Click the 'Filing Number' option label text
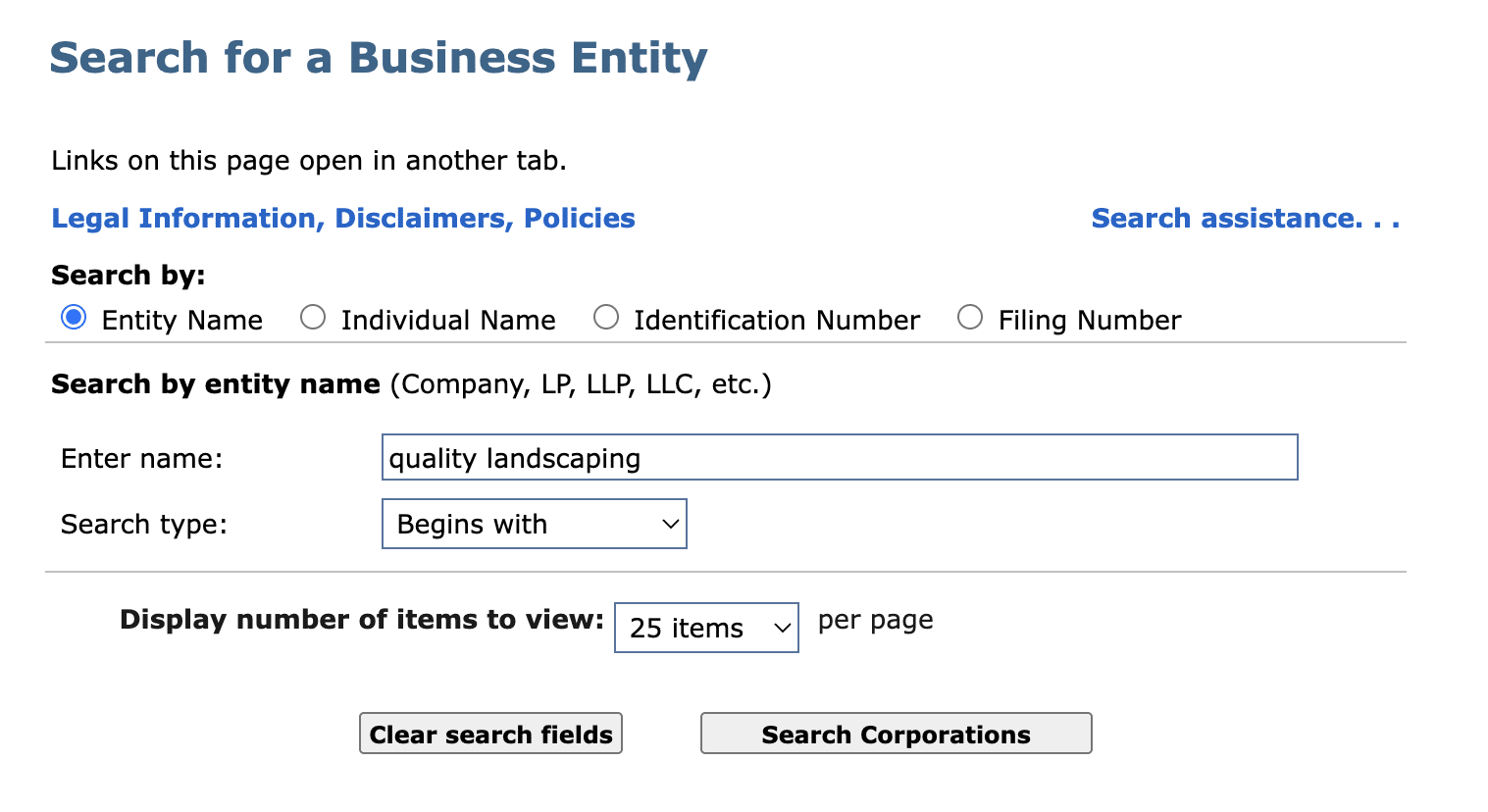 (x=1090, y=321)
